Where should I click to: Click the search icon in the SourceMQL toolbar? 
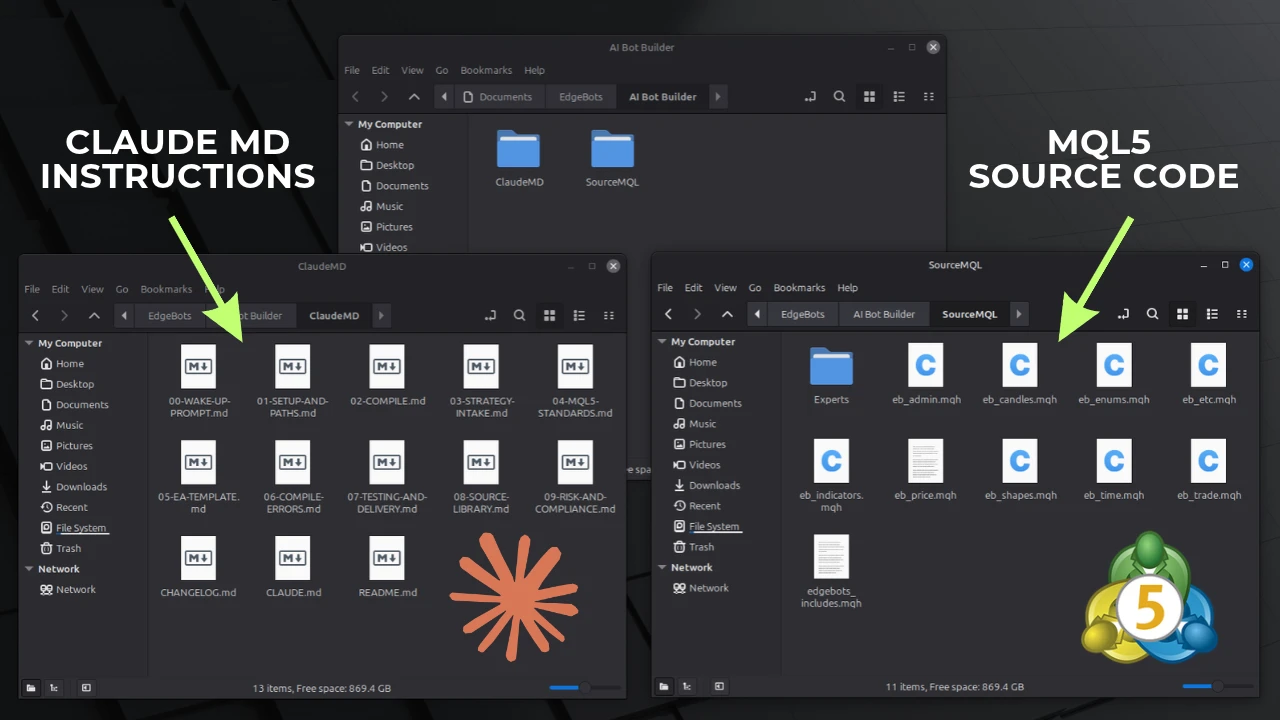tap(1152, 314)
